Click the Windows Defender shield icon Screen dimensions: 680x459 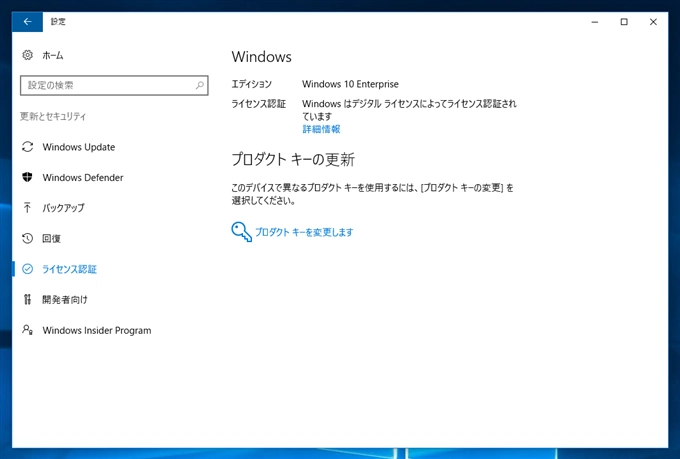click(x=27, y=177)
